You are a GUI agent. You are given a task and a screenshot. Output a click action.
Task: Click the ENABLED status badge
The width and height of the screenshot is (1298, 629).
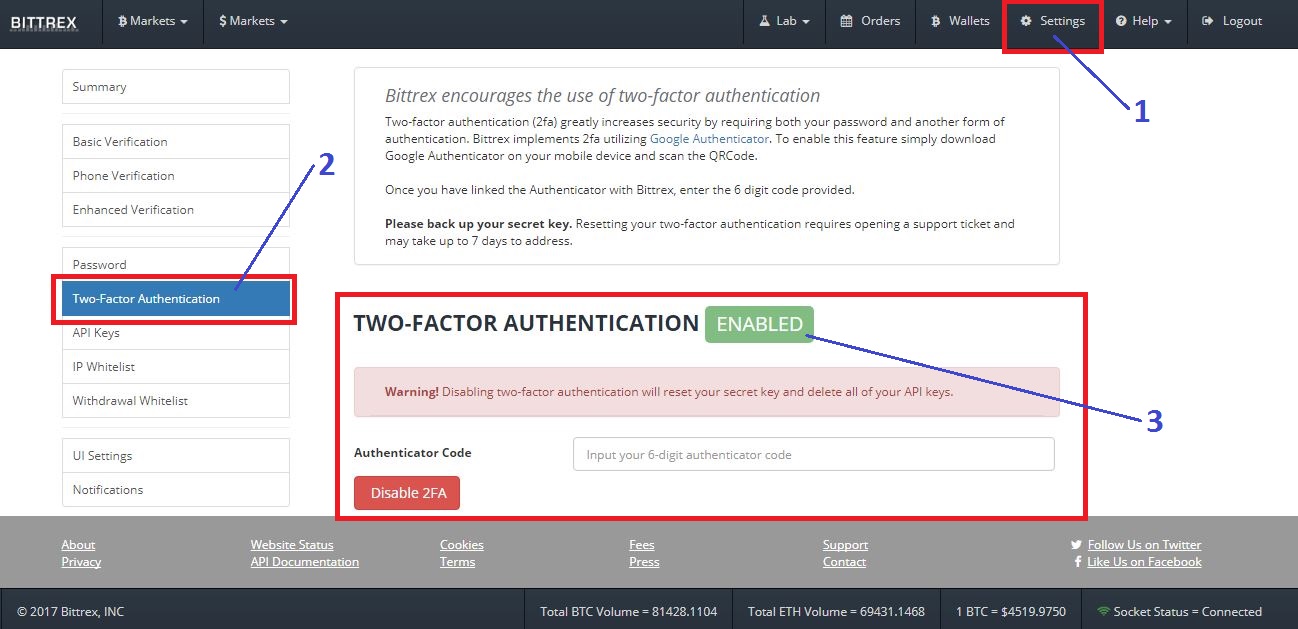[x=760, y=324]
